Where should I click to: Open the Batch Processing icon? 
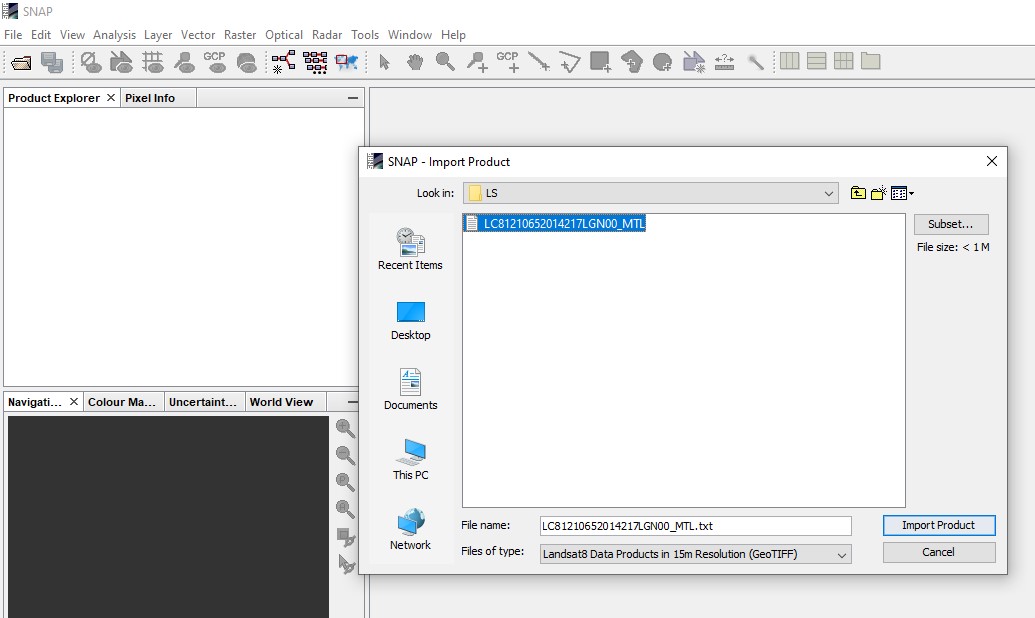[x=316, y=63]
